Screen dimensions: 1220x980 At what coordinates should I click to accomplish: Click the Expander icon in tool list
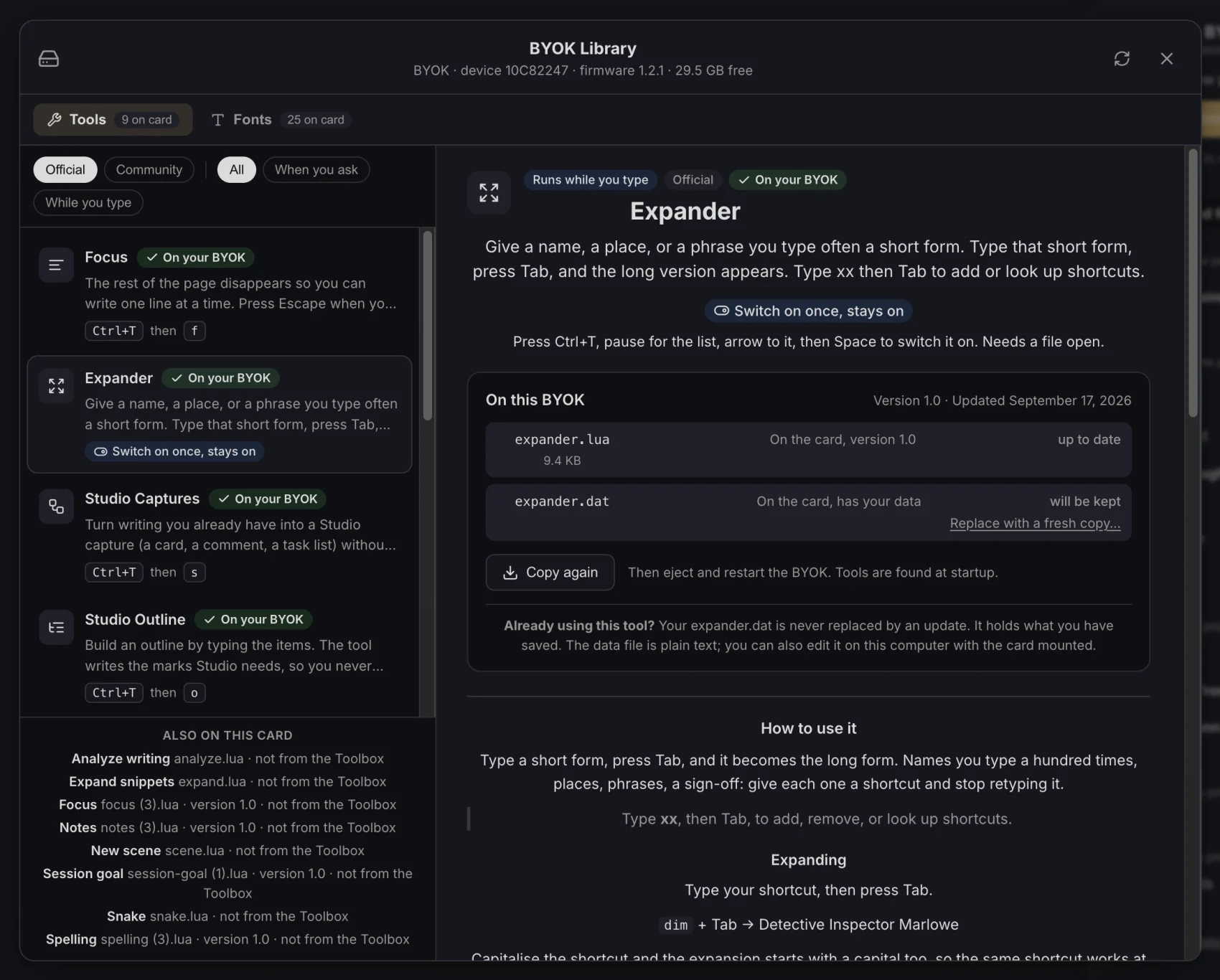56,386
